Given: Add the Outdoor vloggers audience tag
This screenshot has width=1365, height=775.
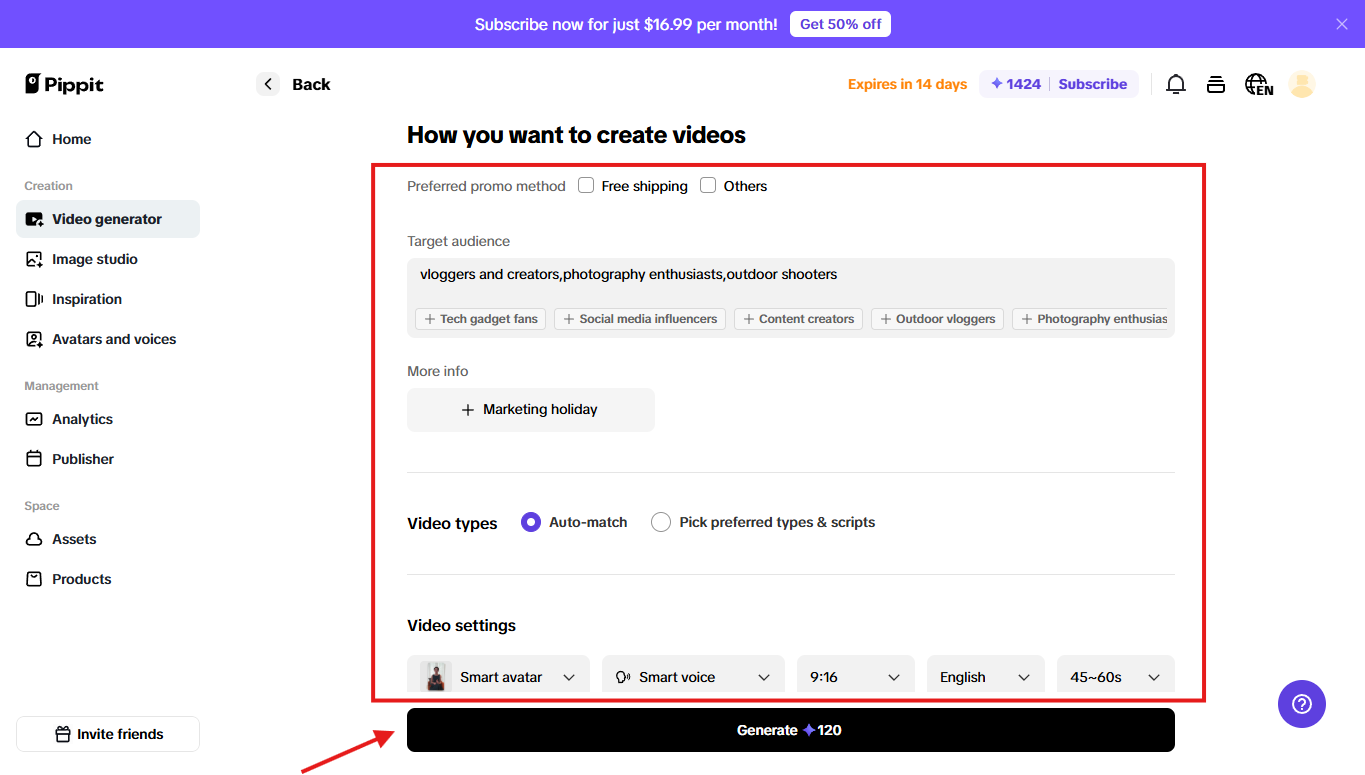Looking at the screenshot, I should pyautogui.click(x=936, y=318).
